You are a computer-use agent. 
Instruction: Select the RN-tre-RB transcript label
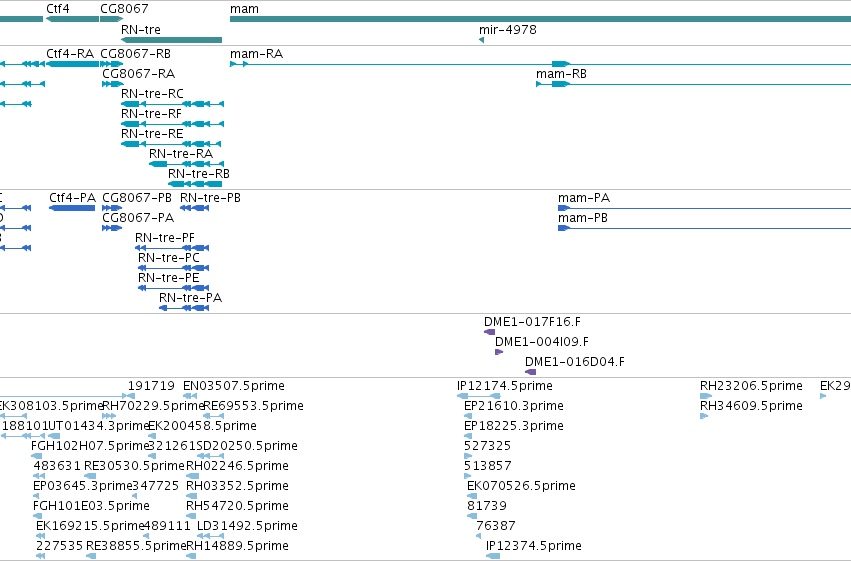(199, 174)
